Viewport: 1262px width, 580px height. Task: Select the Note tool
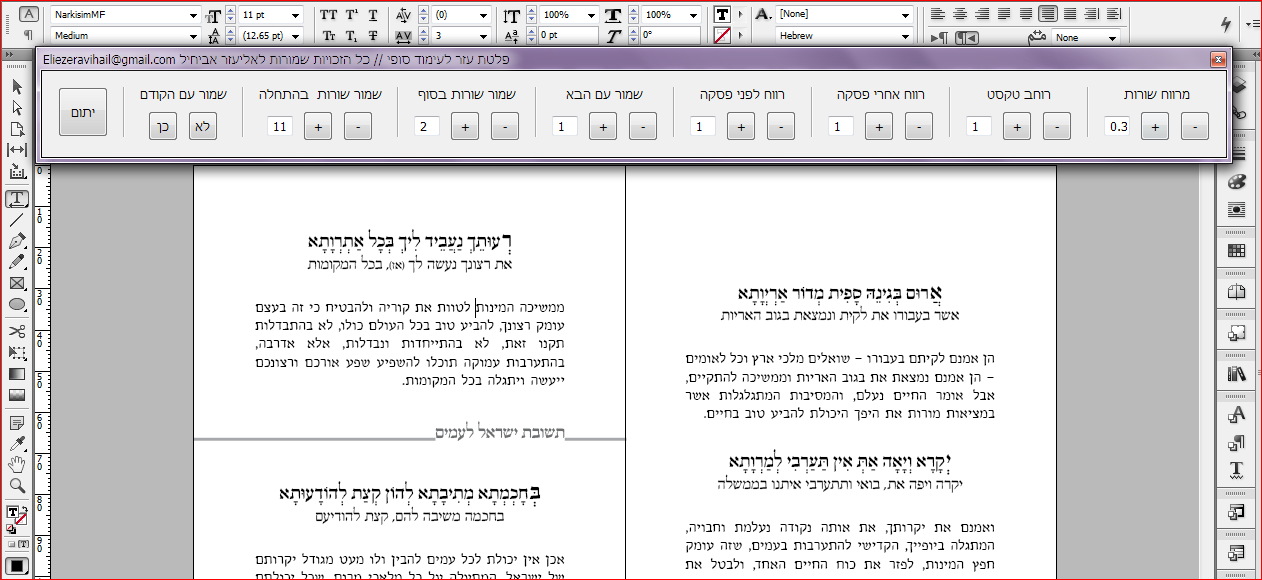pyautogui.click(x=17, y=422)
